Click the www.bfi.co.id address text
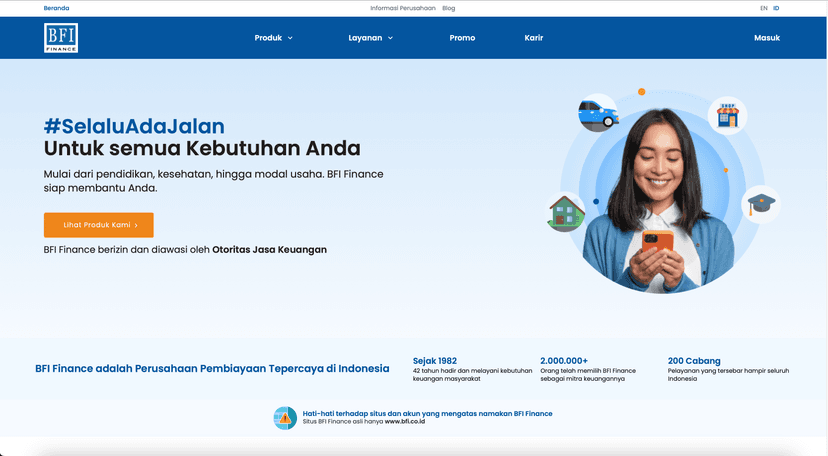This screenshot has height=456, width=828. point(404,422)
